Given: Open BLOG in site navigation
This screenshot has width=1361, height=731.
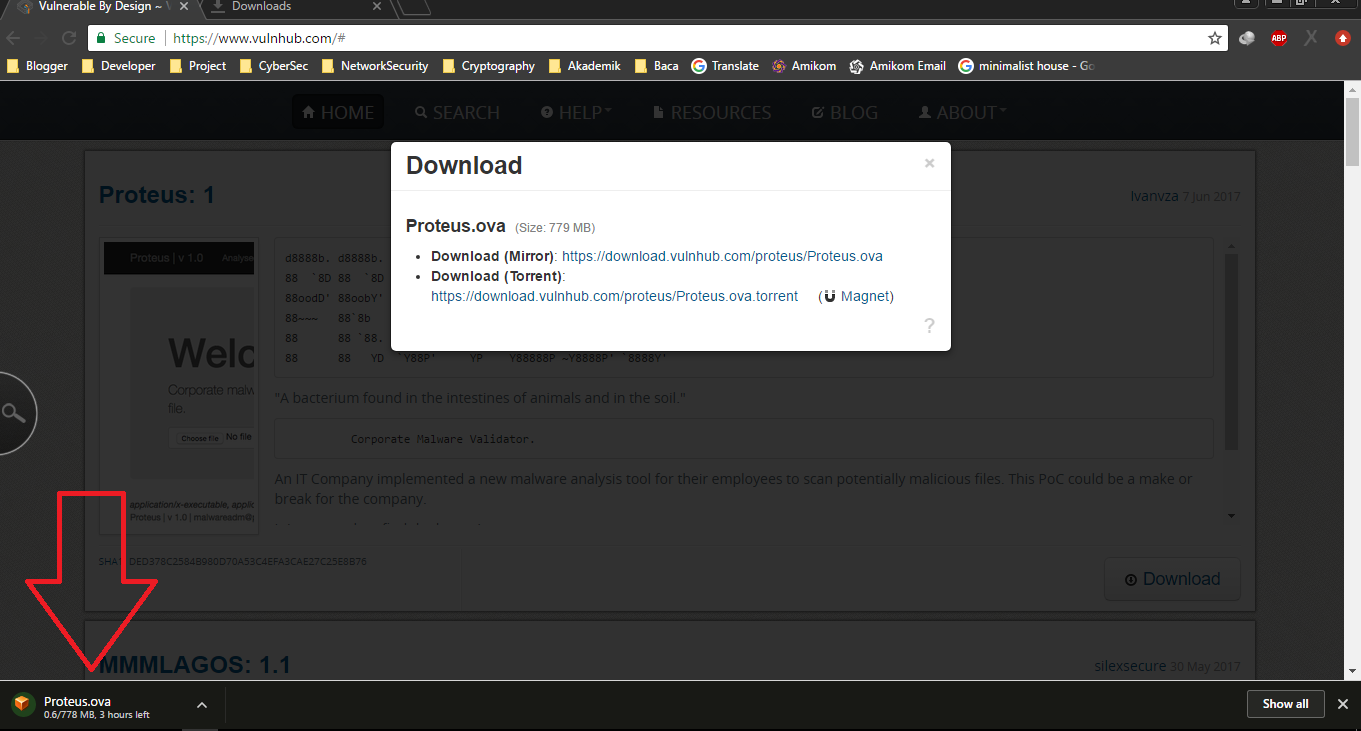Looking at the screenshot, I should (x=844, y=112).
